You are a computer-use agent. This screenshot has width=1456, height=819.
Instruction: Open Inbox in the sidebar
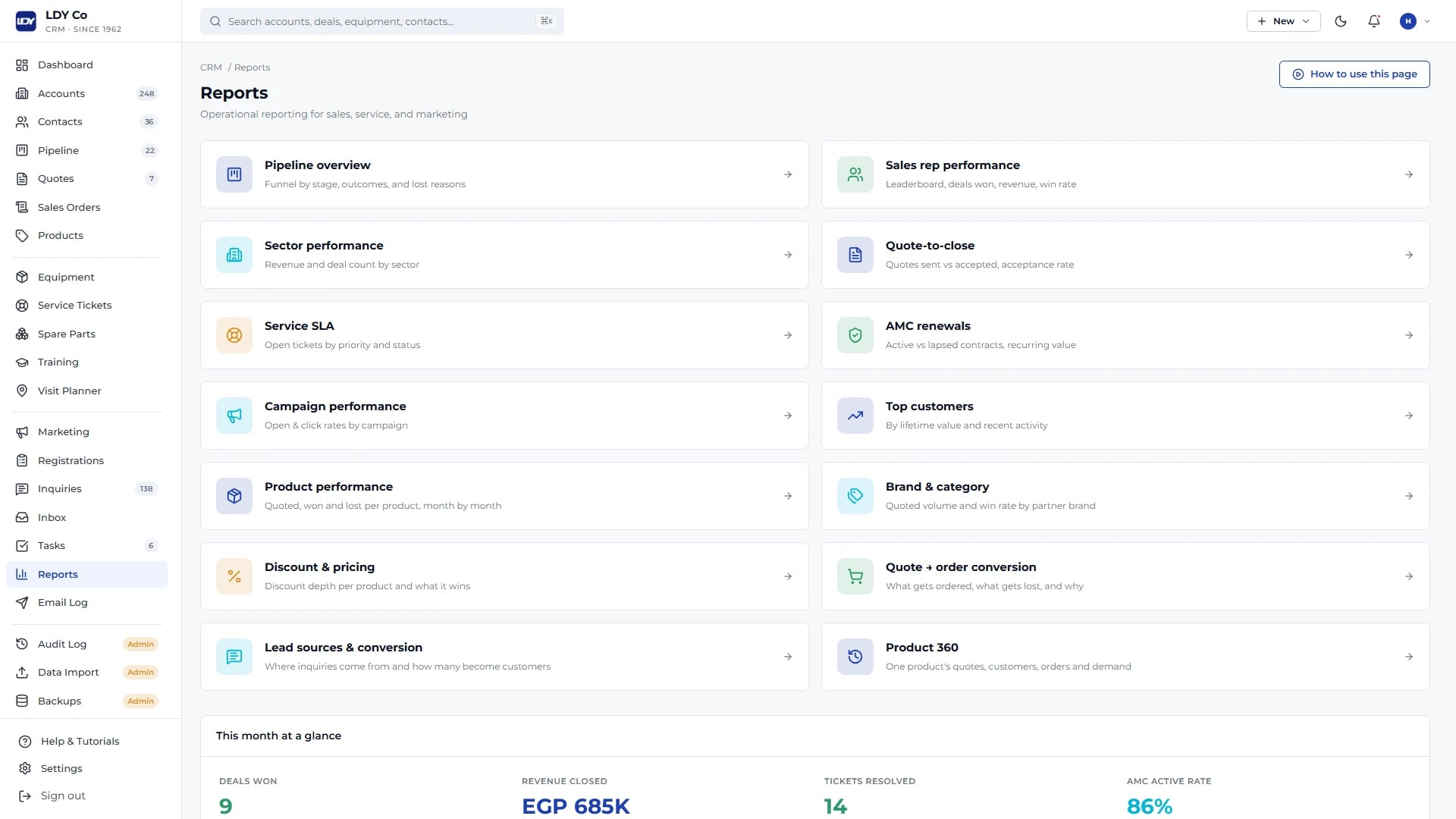click(86, 517)
